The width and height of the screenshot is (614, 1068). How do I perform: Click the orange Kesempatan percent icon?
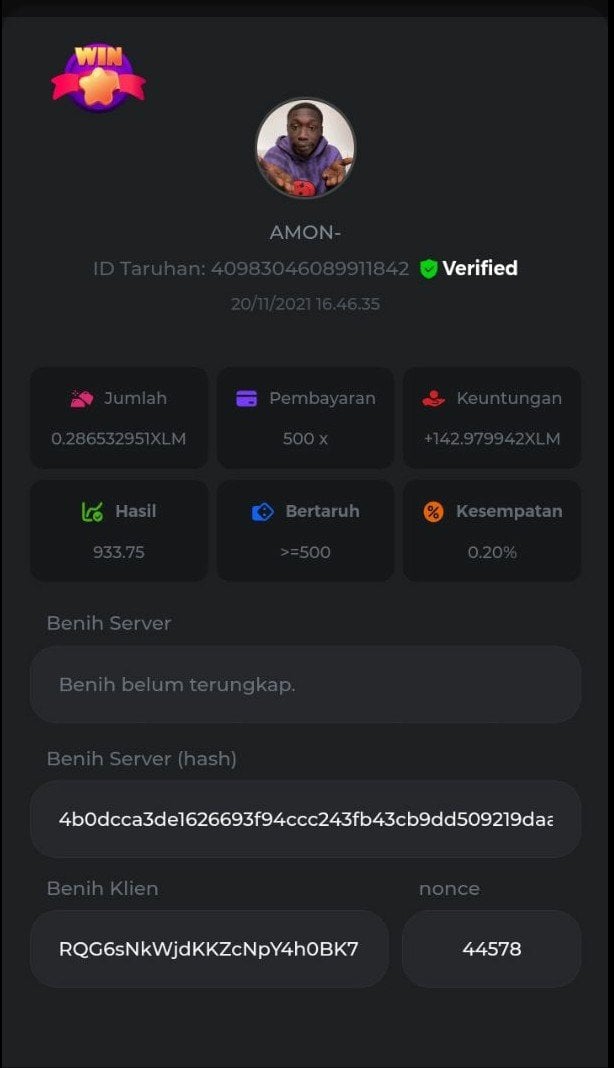point(433,511)
